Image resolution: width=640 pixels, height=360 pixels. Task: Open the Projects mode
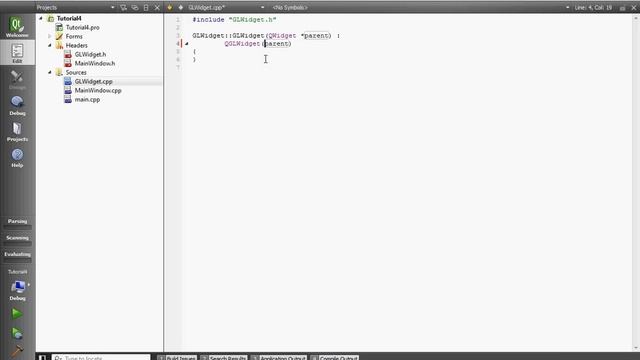tap(17, 132)
